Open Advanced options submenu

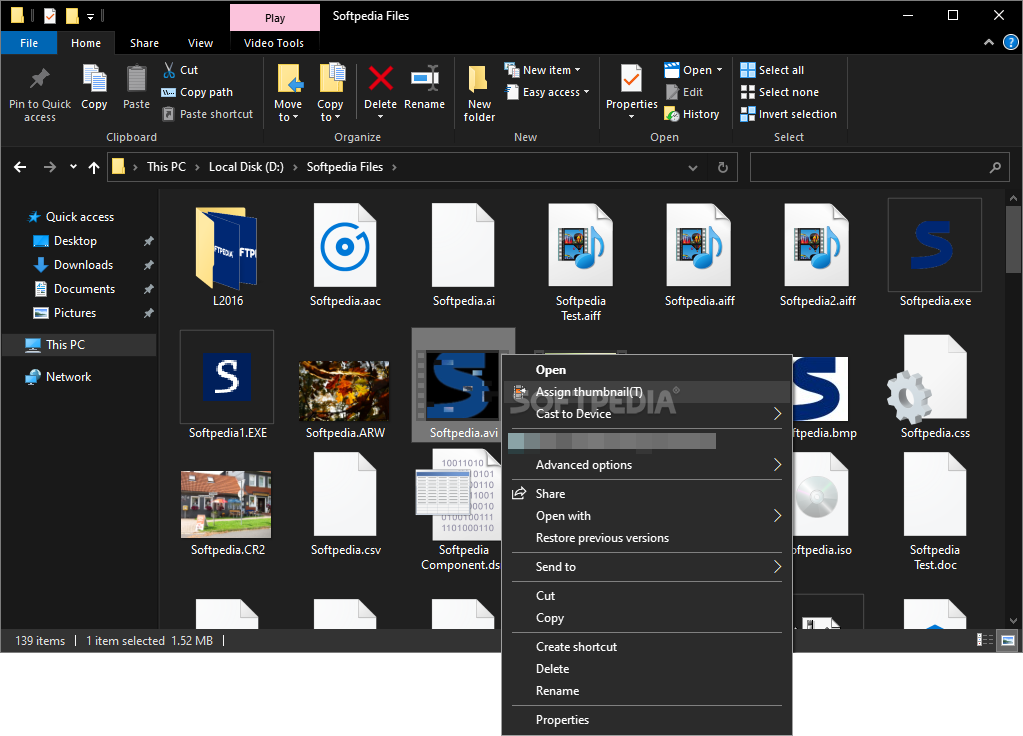(647, 465)
